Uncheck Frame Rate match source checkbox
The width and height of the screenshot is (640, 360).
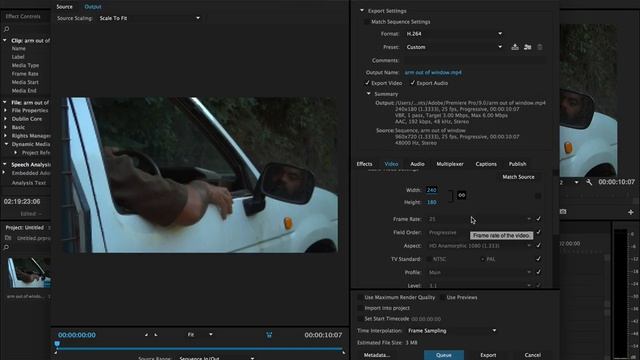click(x=538, y=219)
